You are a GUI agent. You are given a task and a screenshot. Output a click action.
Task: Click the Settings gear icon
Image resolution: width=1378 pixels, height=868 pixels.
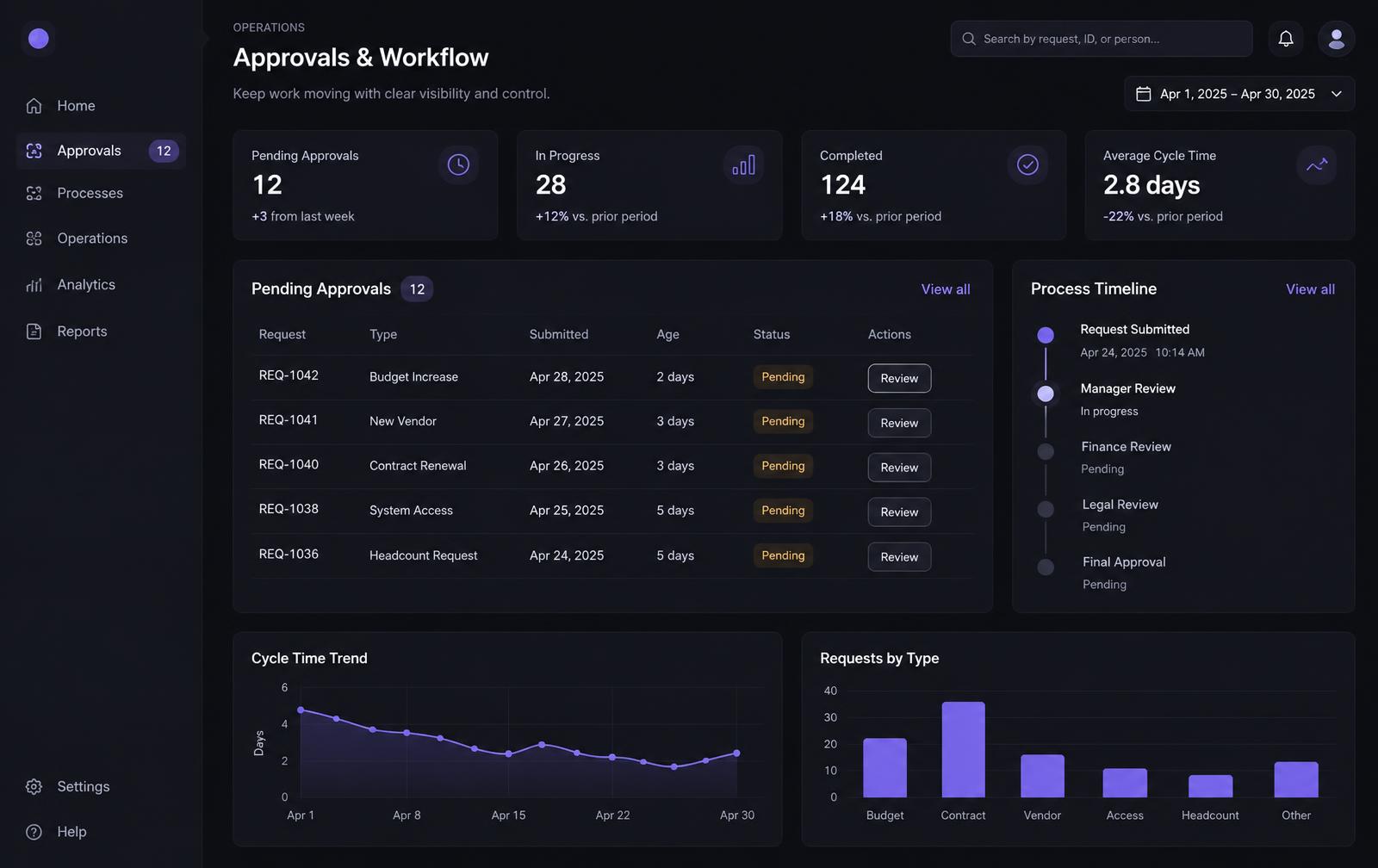click(x=34, y=787)
